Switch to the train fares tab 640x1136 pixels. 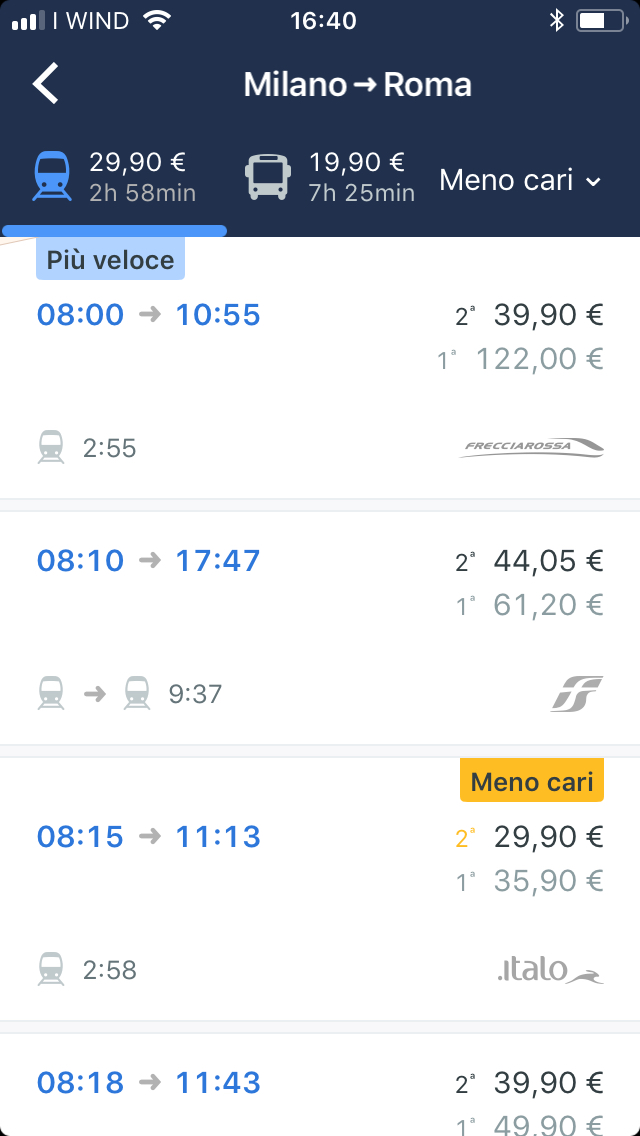coord(110,173)
